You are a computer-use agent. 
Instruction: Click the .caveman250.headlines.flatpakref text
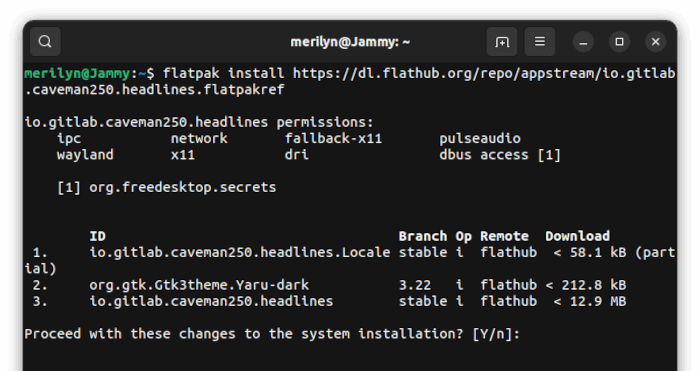pyautogui.click(x=154, y=90)
